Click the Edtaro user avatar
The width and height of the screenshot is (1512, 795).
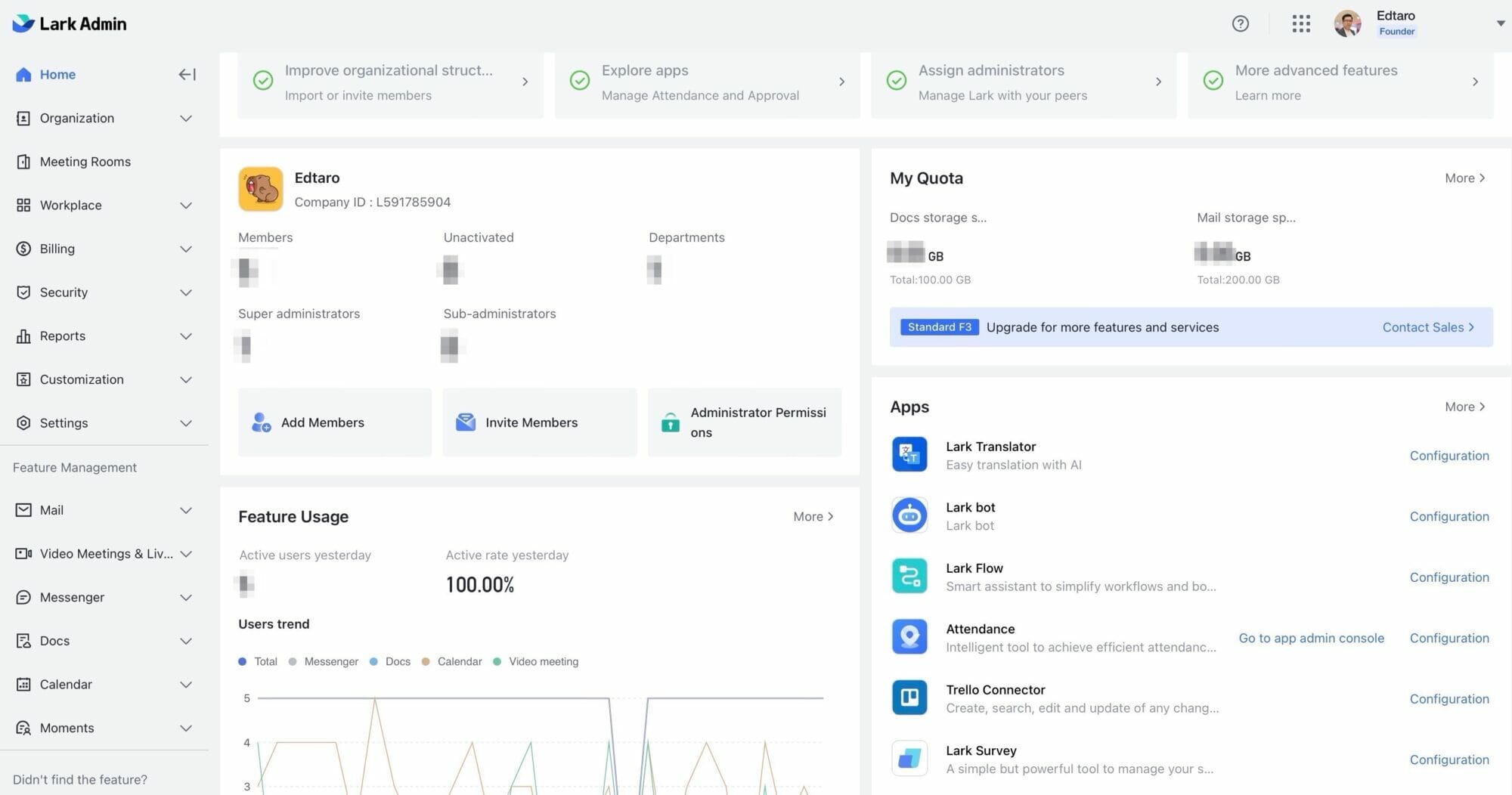1347,23
